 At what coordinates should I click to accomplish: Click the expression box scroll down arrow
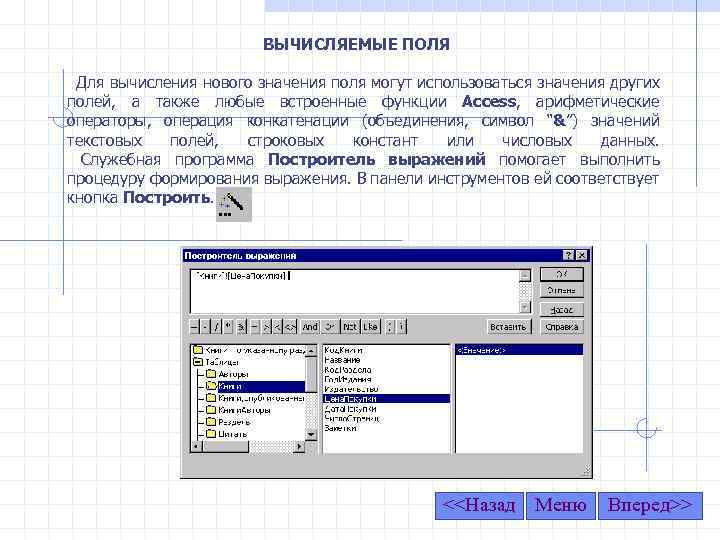(524, 307)
